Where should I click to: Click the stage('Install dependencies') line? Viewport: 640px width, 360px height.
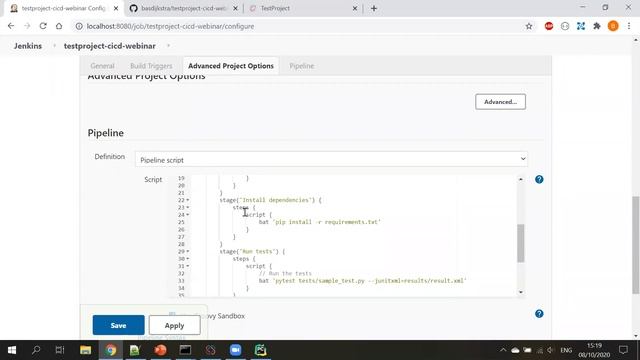[270, 200]
